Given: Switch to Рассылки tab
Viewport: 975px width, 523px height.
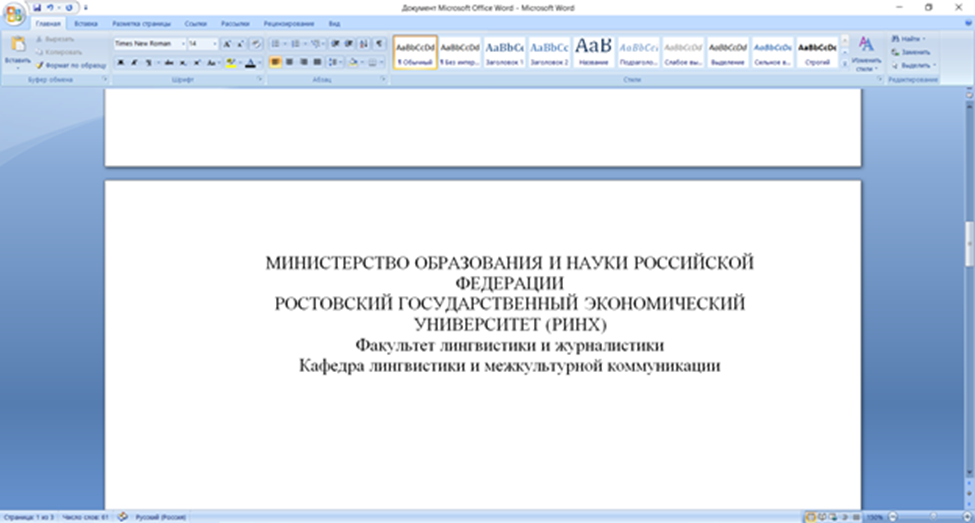Looking at the screenshot, I should pos(235,24).
